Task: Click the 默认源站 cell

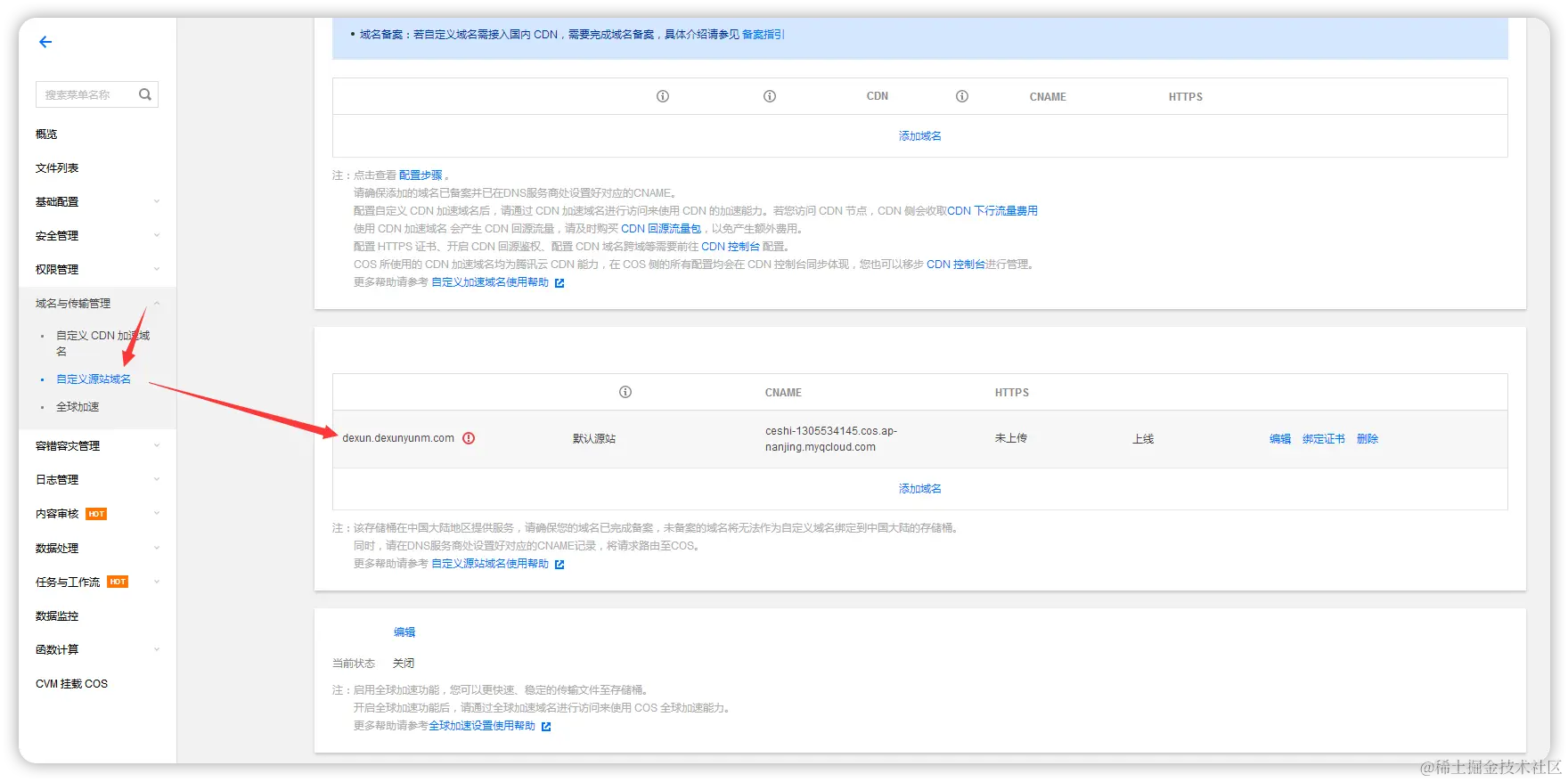Action: [594, 439]
